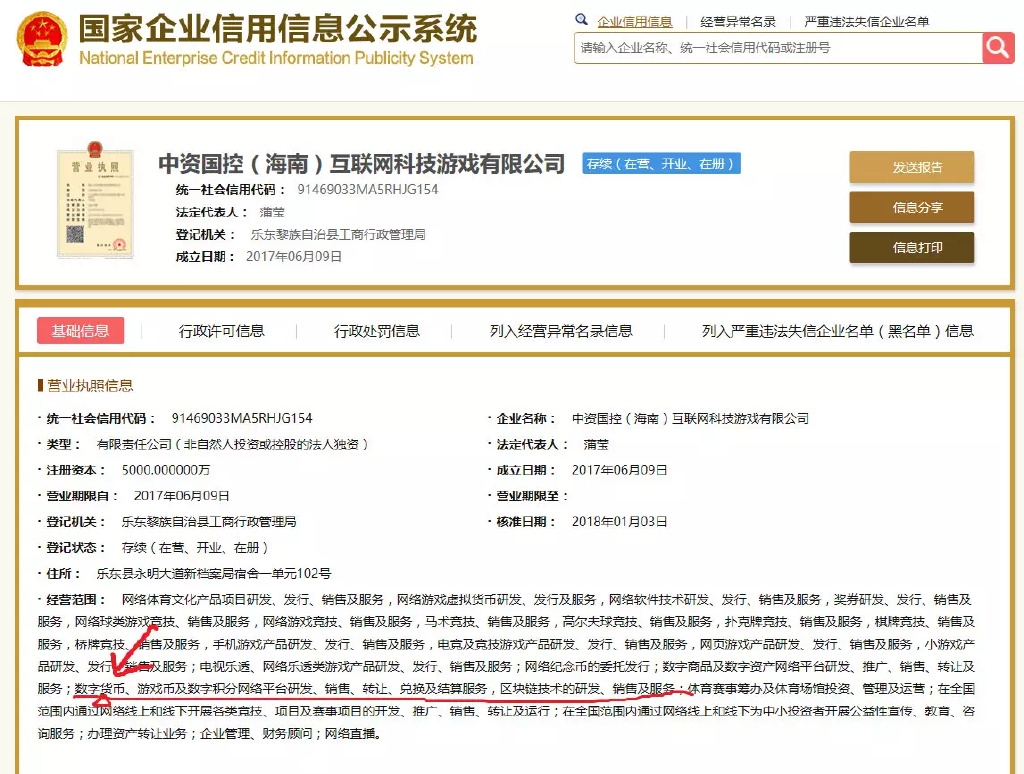This screenshot has height=774, width=1024.
Task: Click the 信息分享 button
Action: point(912,208)
